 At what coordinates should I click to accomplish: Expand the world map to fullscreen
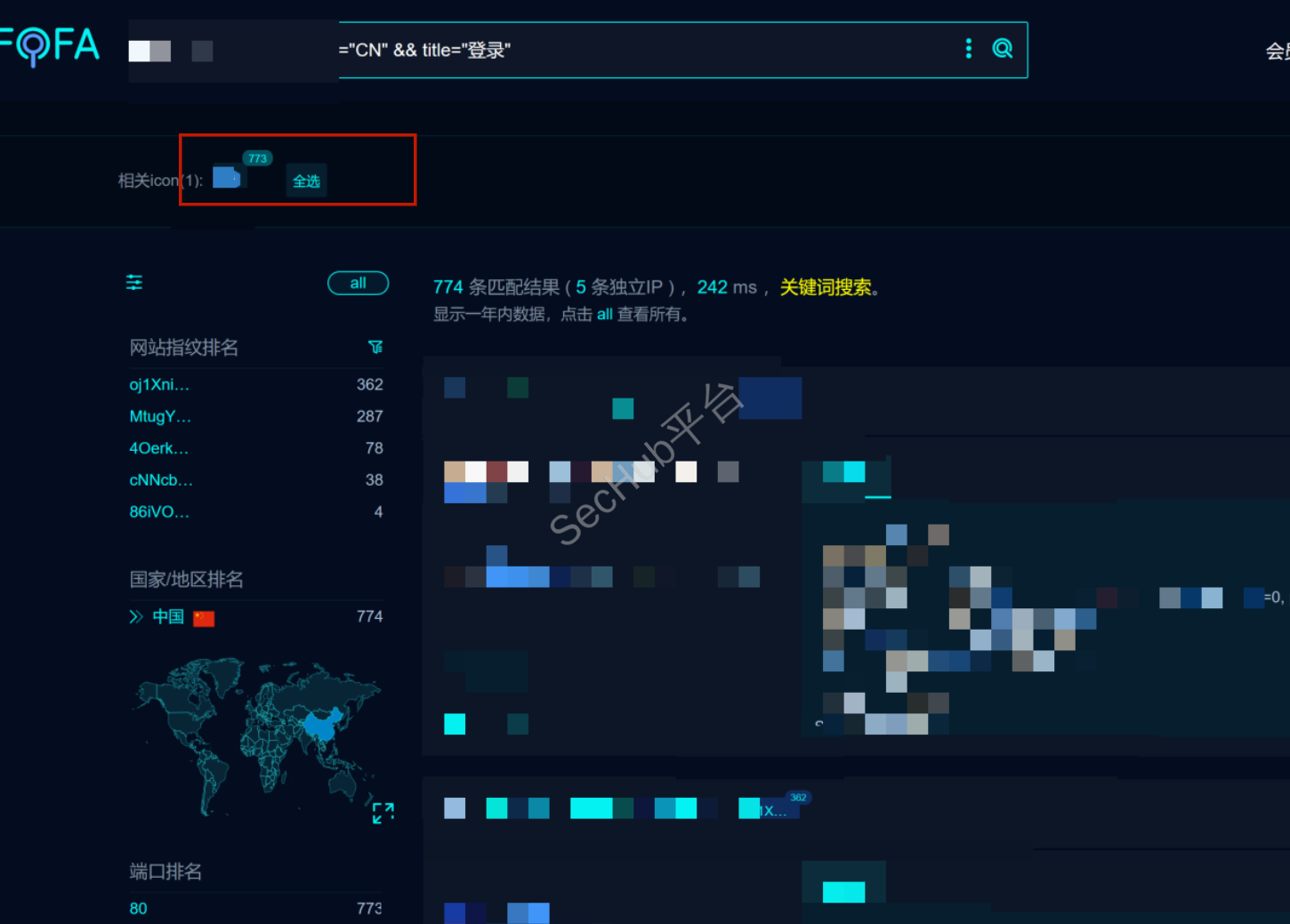[383, 812]
